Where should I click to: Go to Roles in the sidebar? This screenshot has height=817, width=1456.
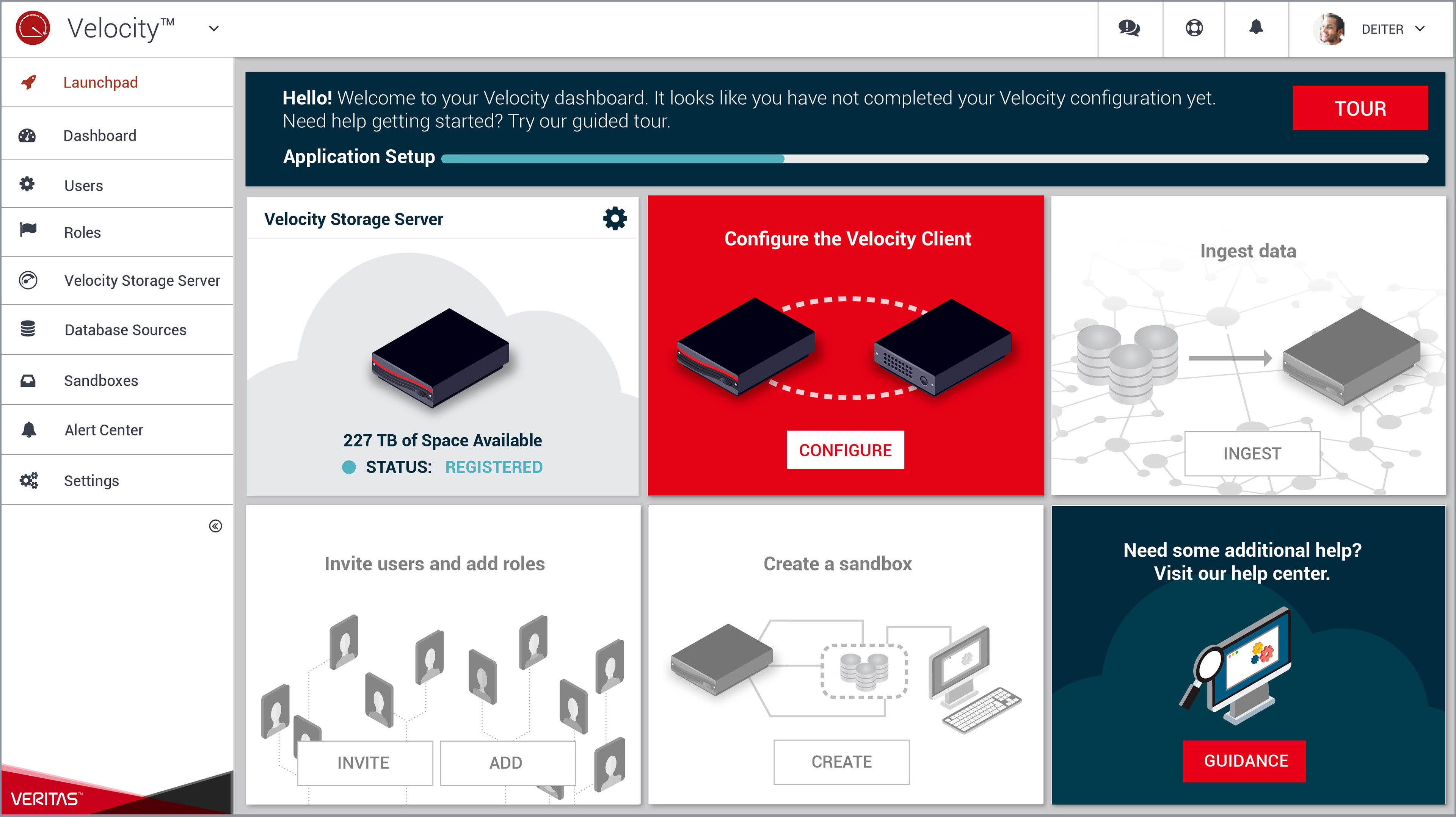[82, 232]
